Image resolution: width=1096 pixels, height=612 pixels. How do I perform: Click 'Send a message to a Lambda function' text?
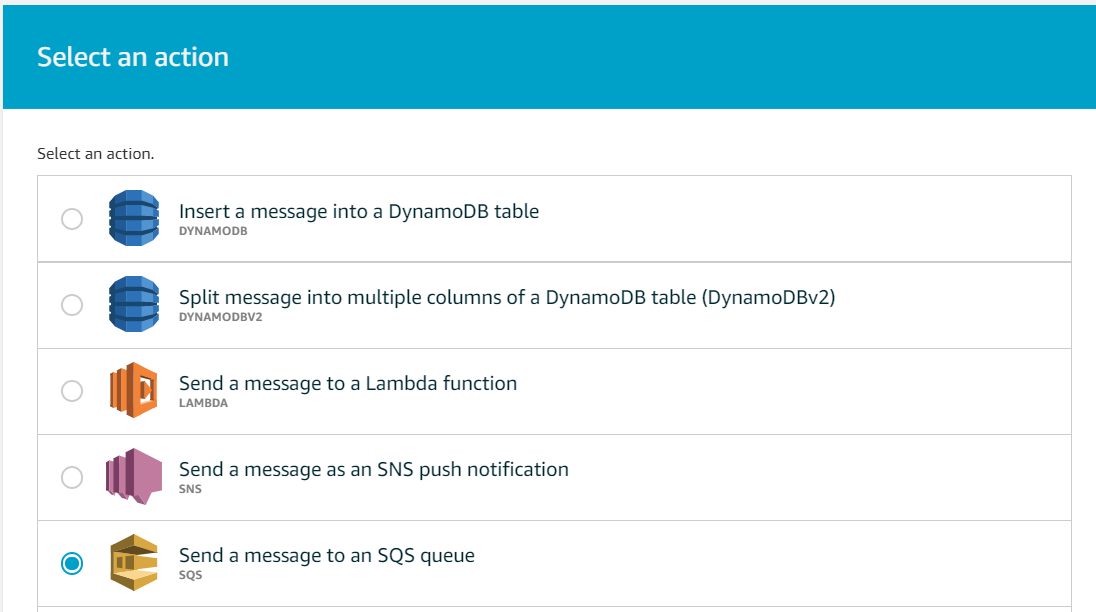pos(348,383)
